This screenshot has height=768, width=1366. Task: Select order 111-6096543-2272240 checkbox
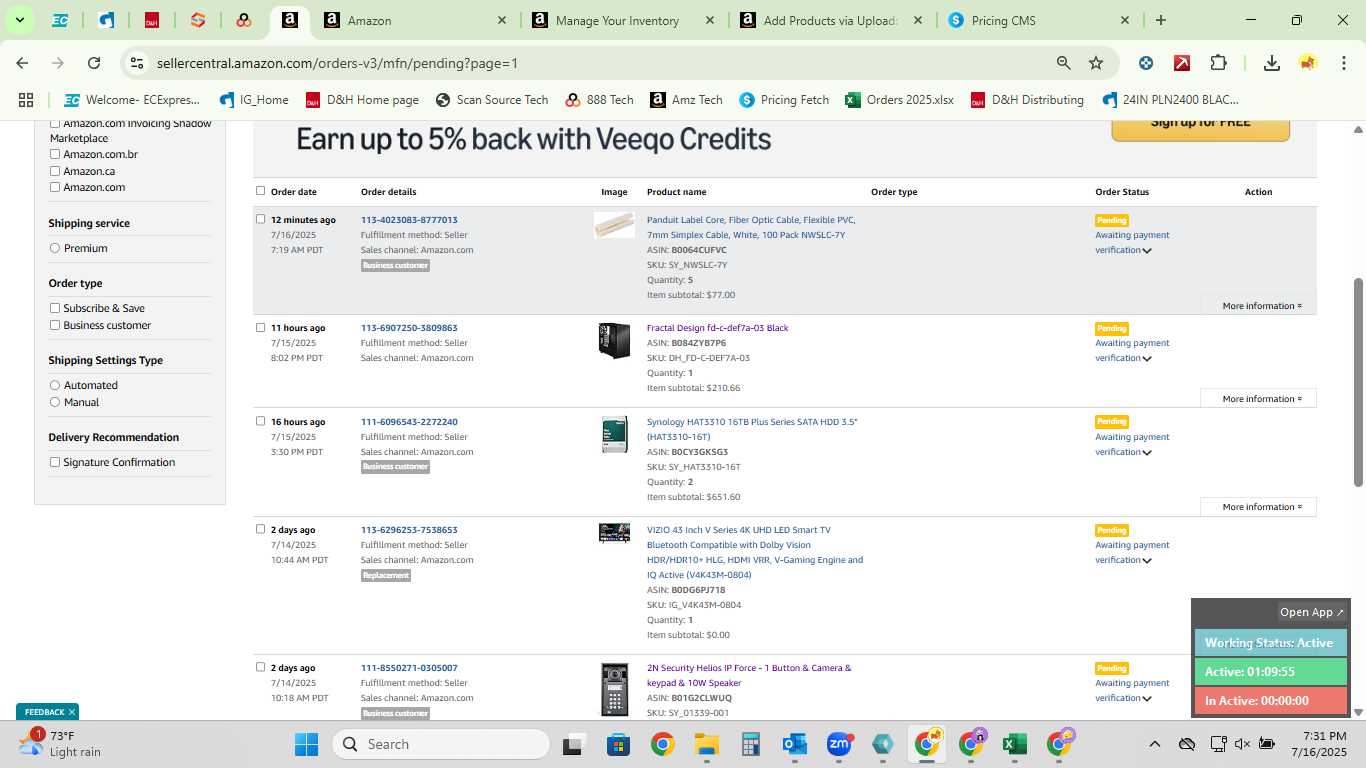click(x=261, y=421)
